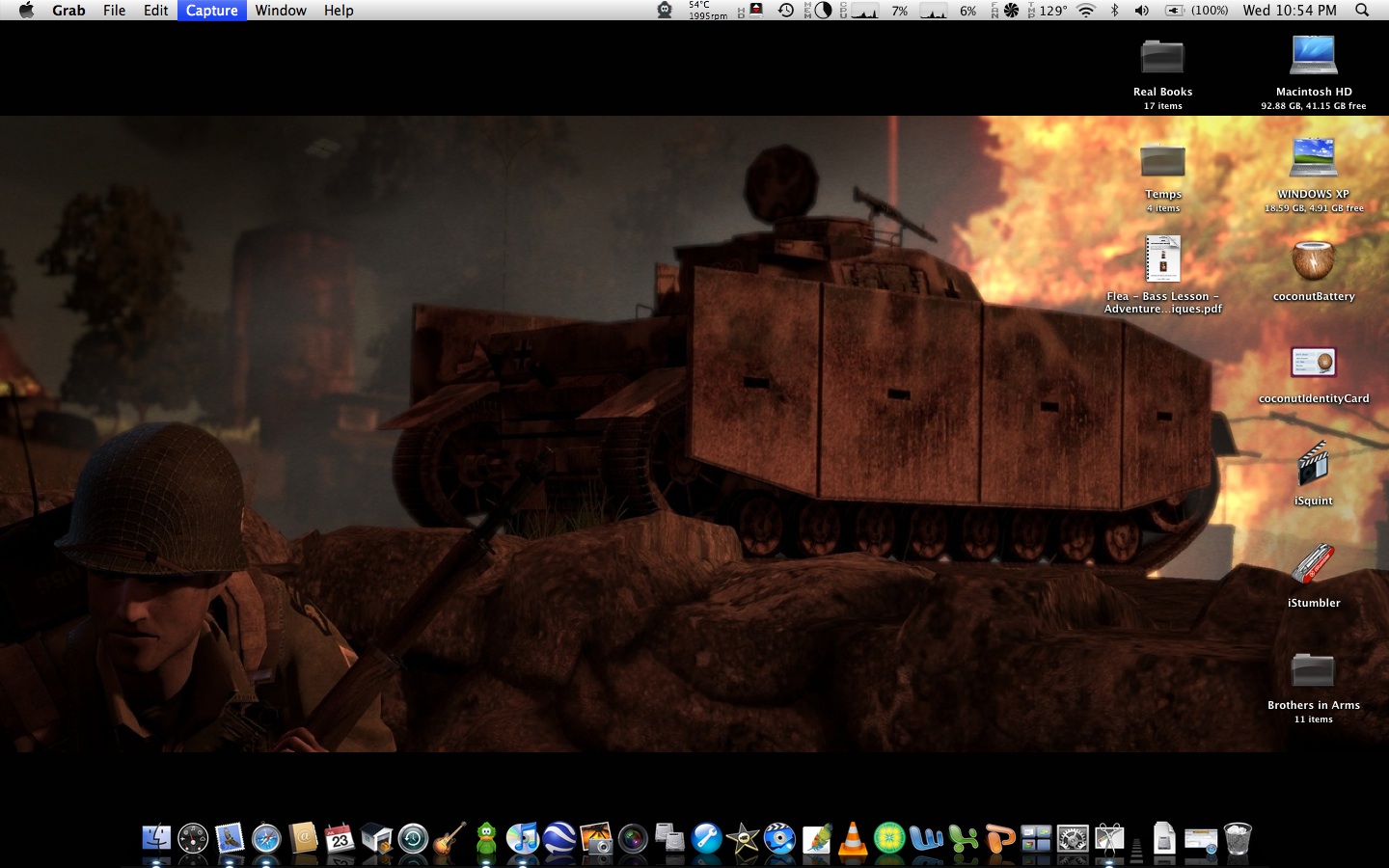The image size is (1389, 868).
Task: Open Brothers in Arms folder
Action: [1313, 670]
